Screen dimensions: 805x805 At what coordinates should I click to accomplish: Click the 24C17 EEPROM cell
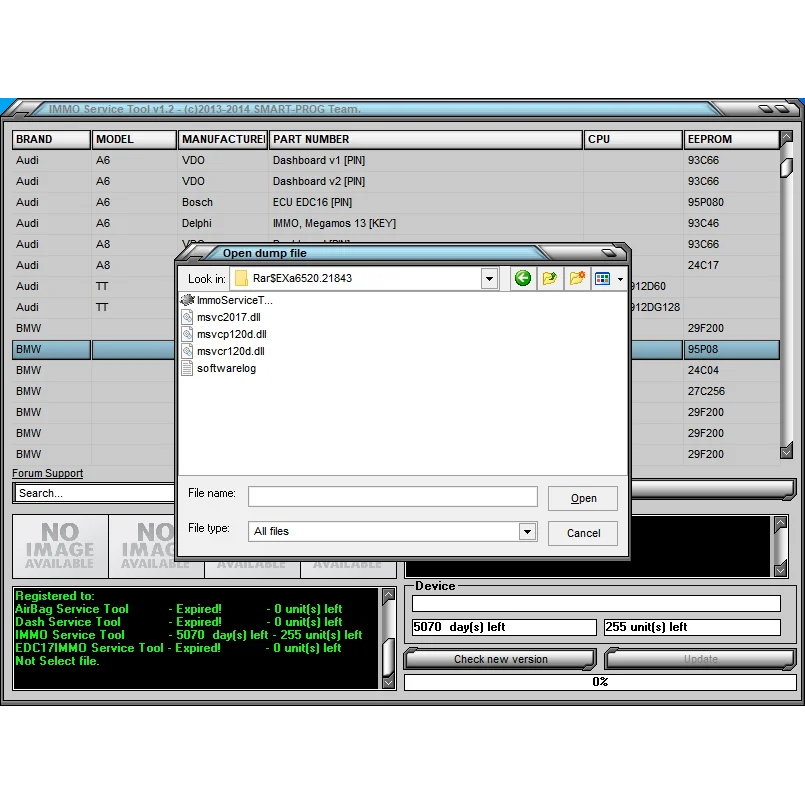click(x=731, y=265)
